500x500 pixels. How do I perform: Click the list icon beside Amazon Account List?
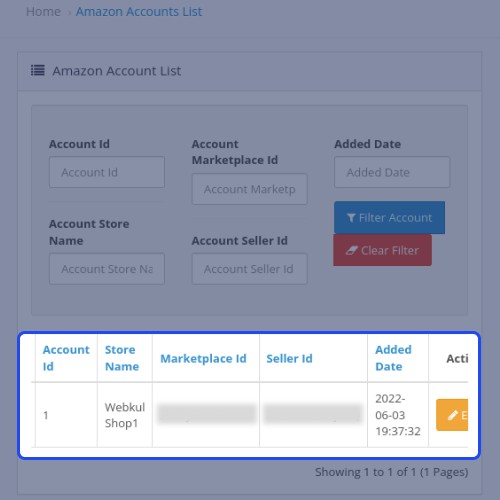[37, 70]
